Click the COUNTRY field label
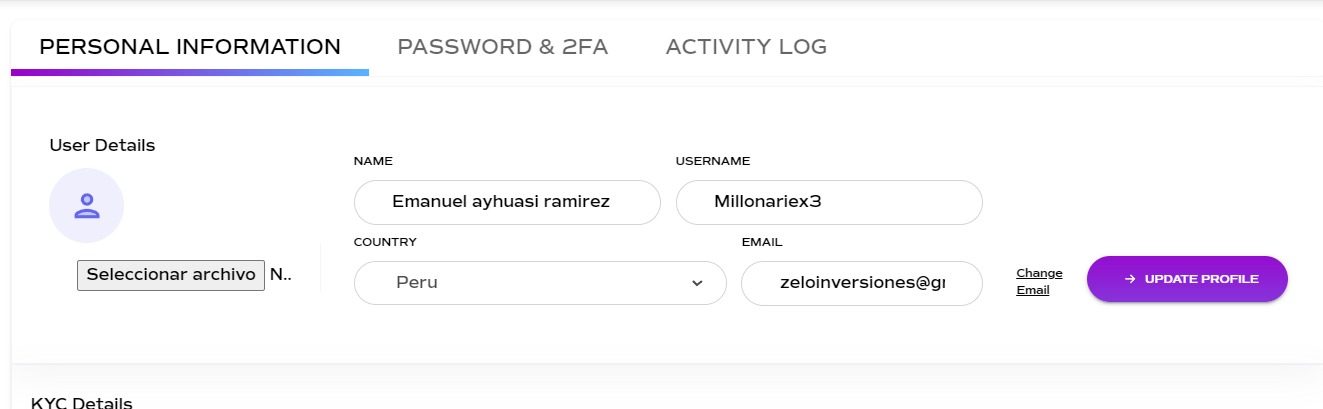 [385, 242]
